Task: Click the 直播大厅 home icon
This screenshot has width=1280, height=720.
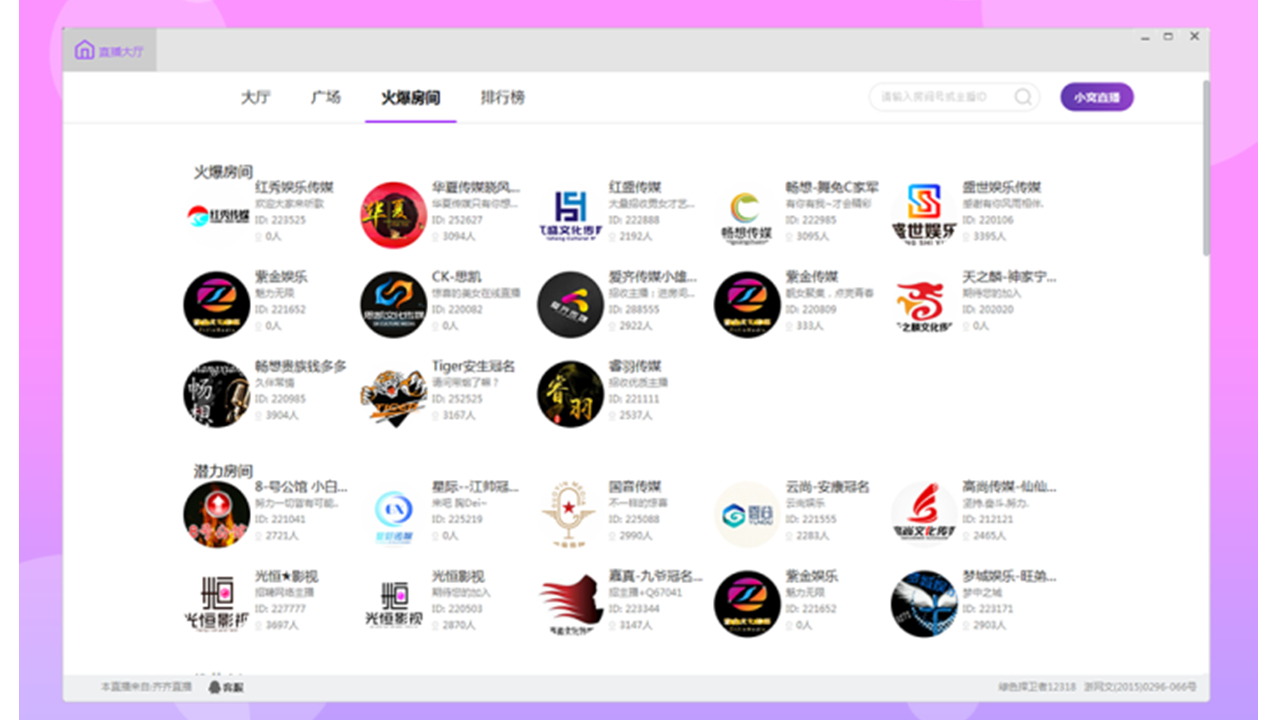Action: (x=84, y=50)
